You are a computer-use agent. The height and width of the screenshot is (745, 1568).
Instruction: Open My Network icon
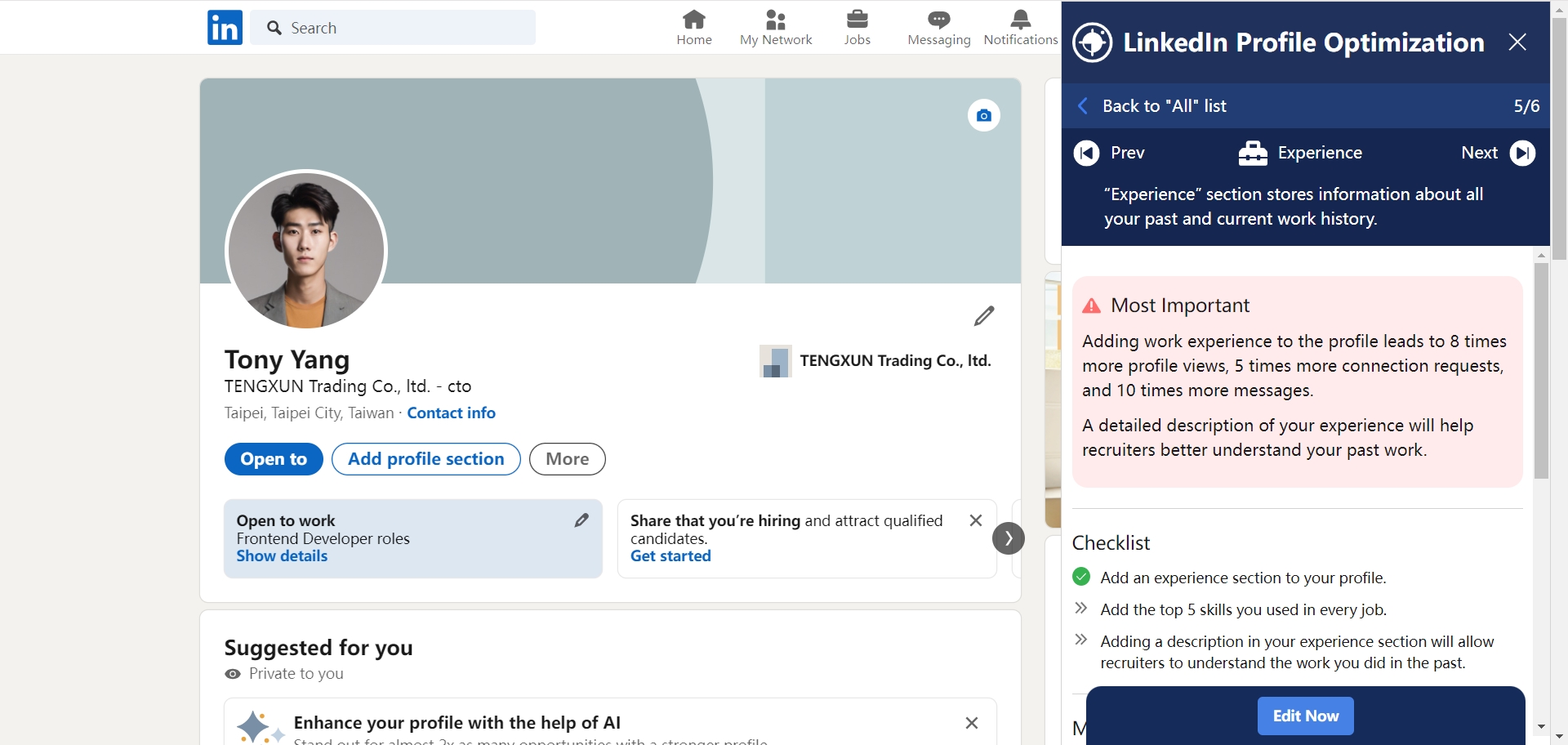click(775, 20)
